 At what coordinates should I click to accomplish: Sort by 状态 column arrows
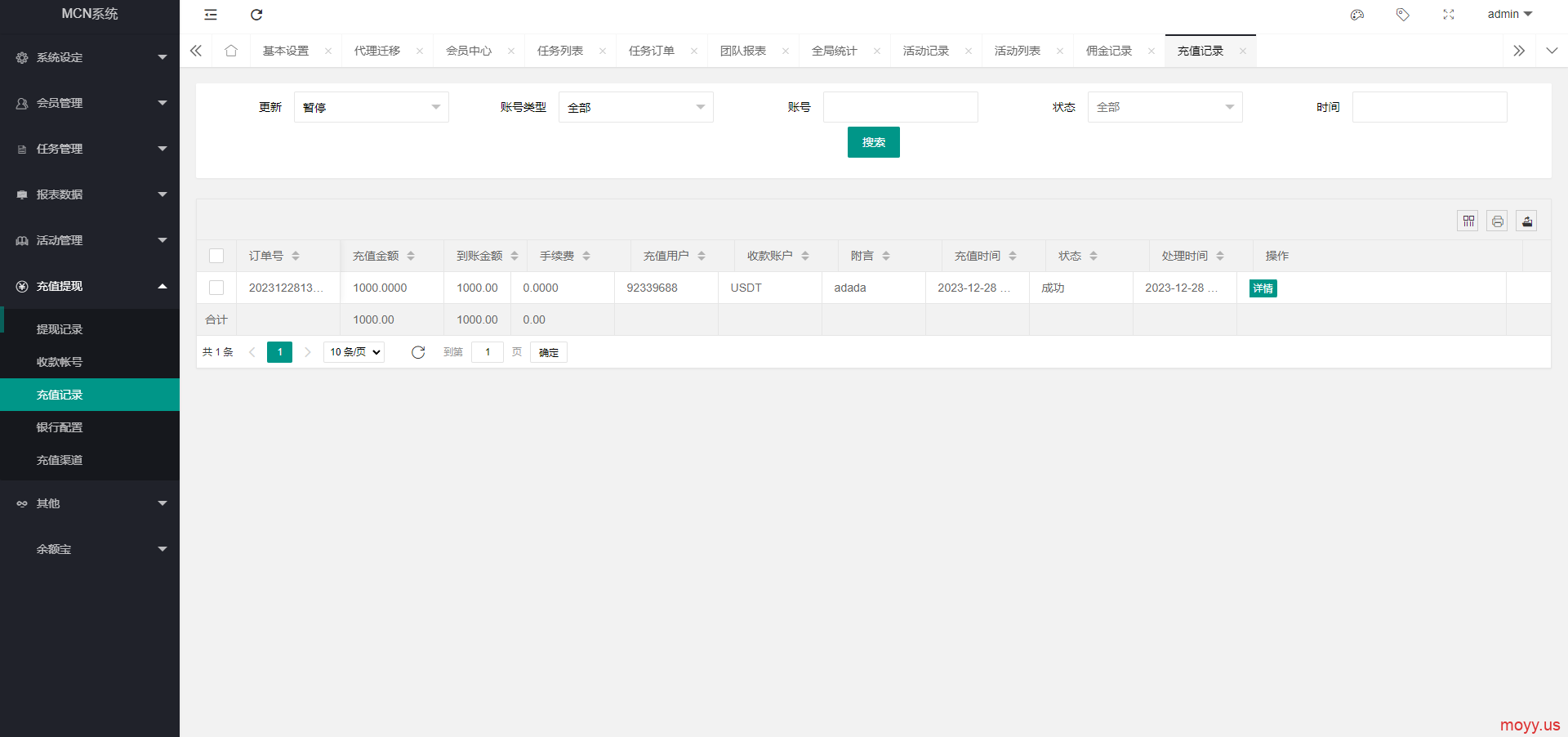pyautogui.click(x=1094, y=256)
